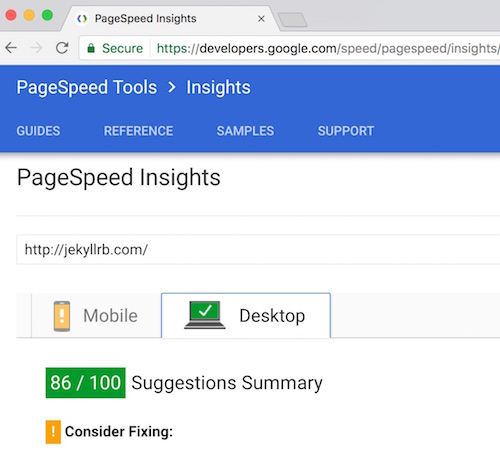Click the Consider Fixing heading text
Image resolution: width=500 pixels, height=453 pixels.
[119, 432]
